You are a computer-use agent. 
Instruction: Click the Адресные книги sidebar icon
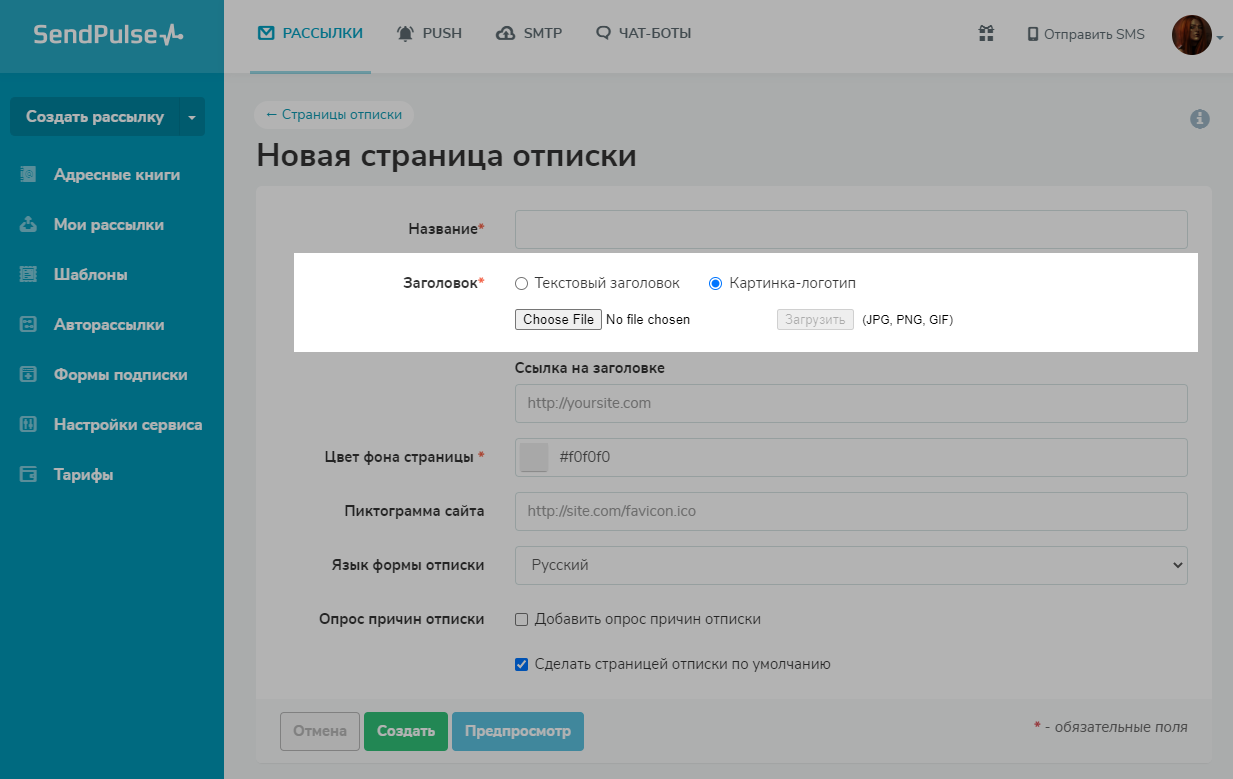tap(28, 175)
